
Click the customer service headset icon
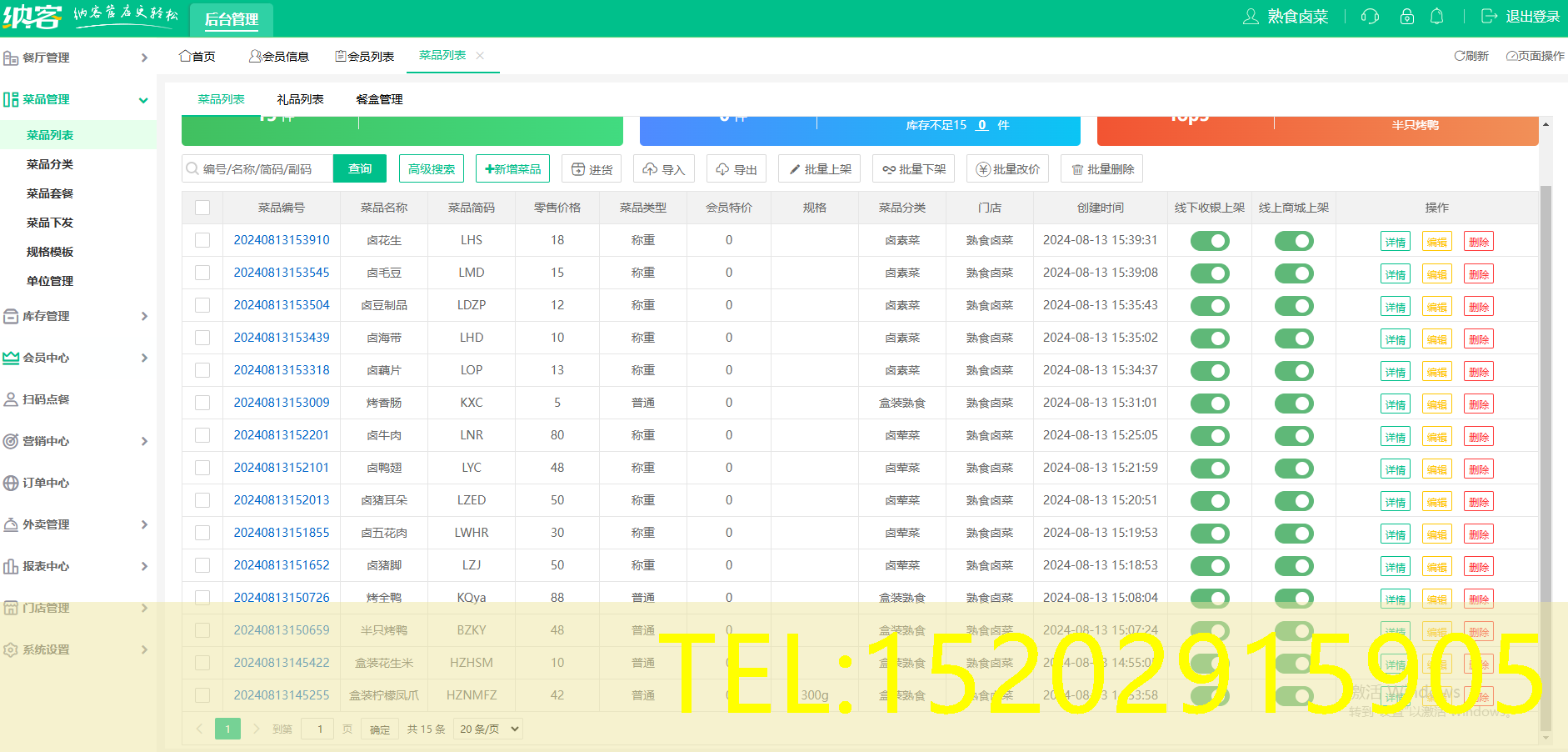coord(1370,17)
